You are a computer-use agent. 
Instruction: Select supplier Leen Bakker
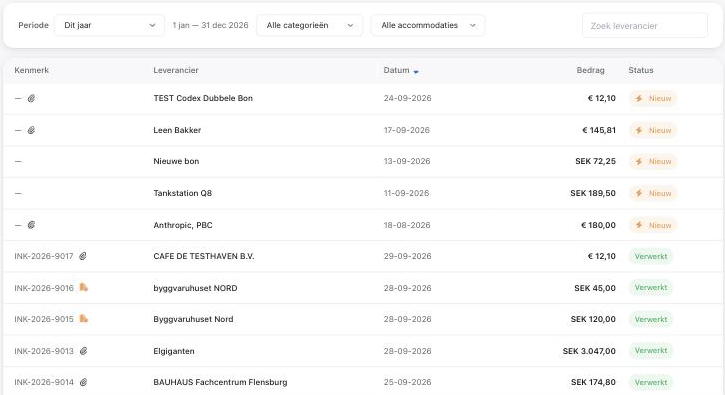177,130
